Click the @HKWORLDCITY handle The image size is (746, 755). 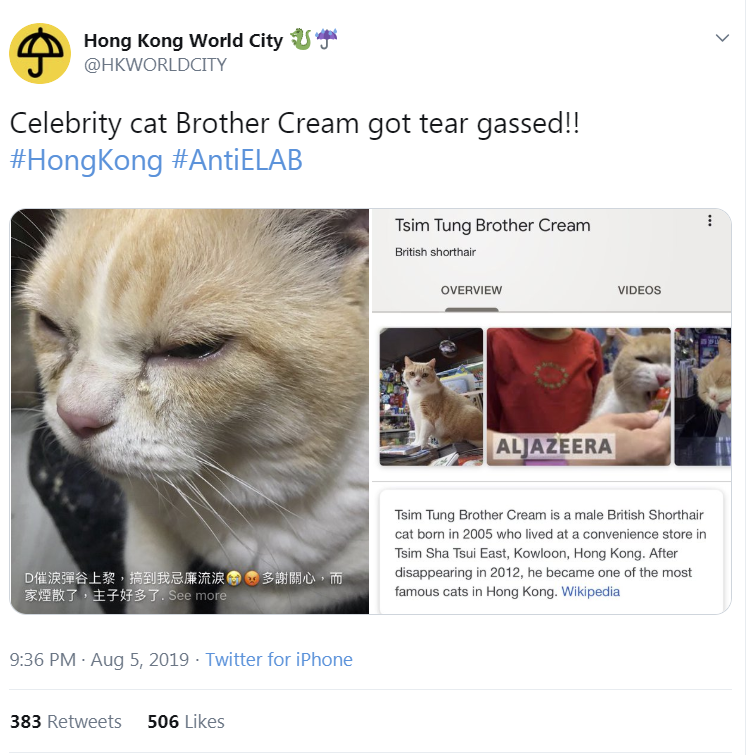155,65
